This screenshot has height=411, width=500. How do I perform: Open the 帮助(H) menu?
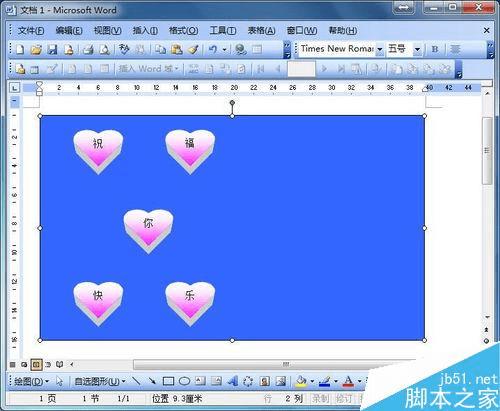click(343, 31)
